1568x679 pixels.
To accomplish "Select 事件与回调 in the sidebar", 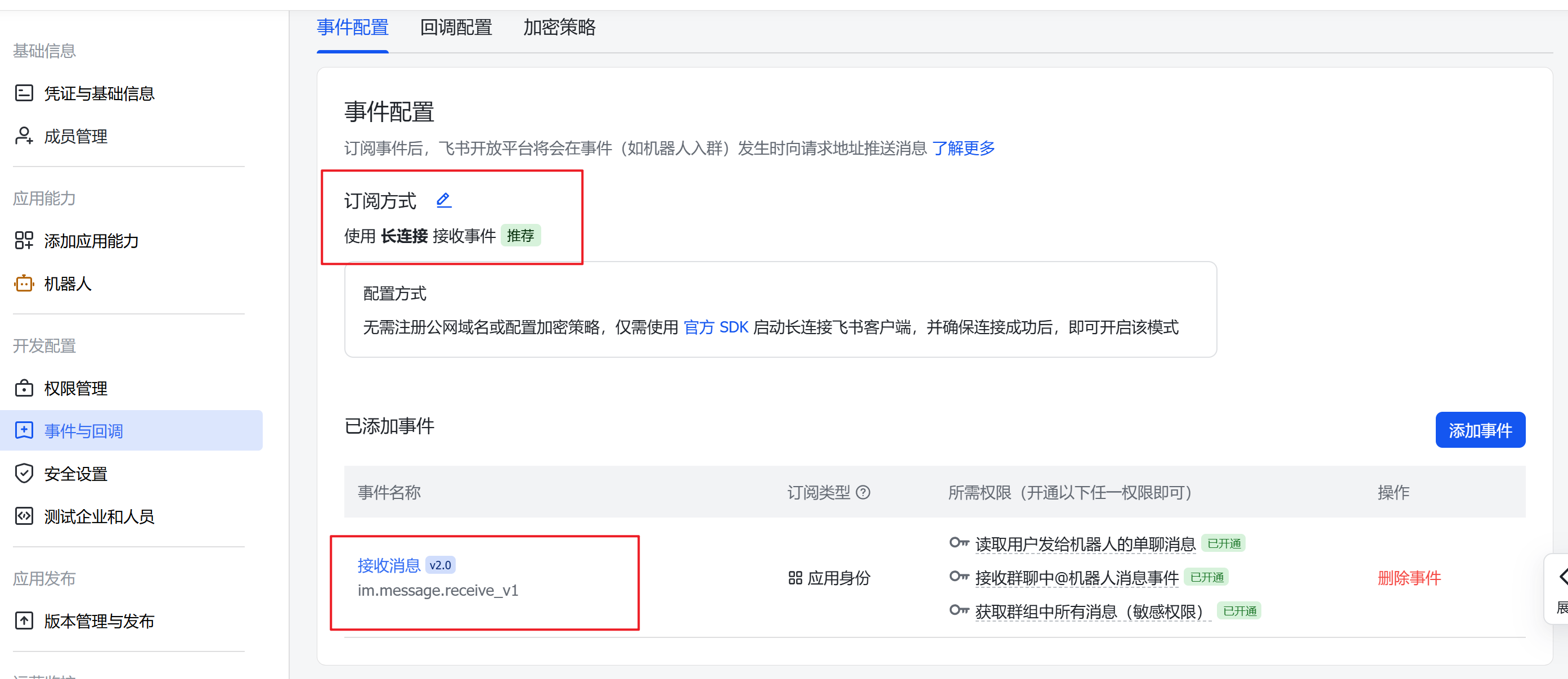I will 83,431.
